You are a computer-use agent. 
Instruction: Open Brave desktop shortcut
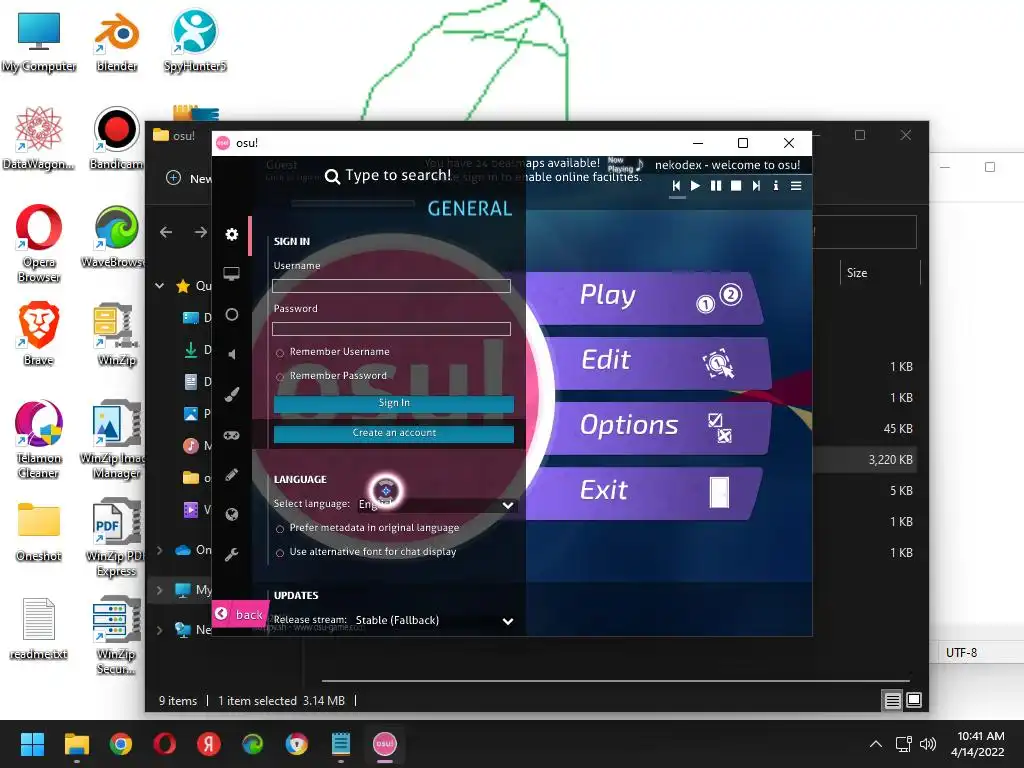39,333
